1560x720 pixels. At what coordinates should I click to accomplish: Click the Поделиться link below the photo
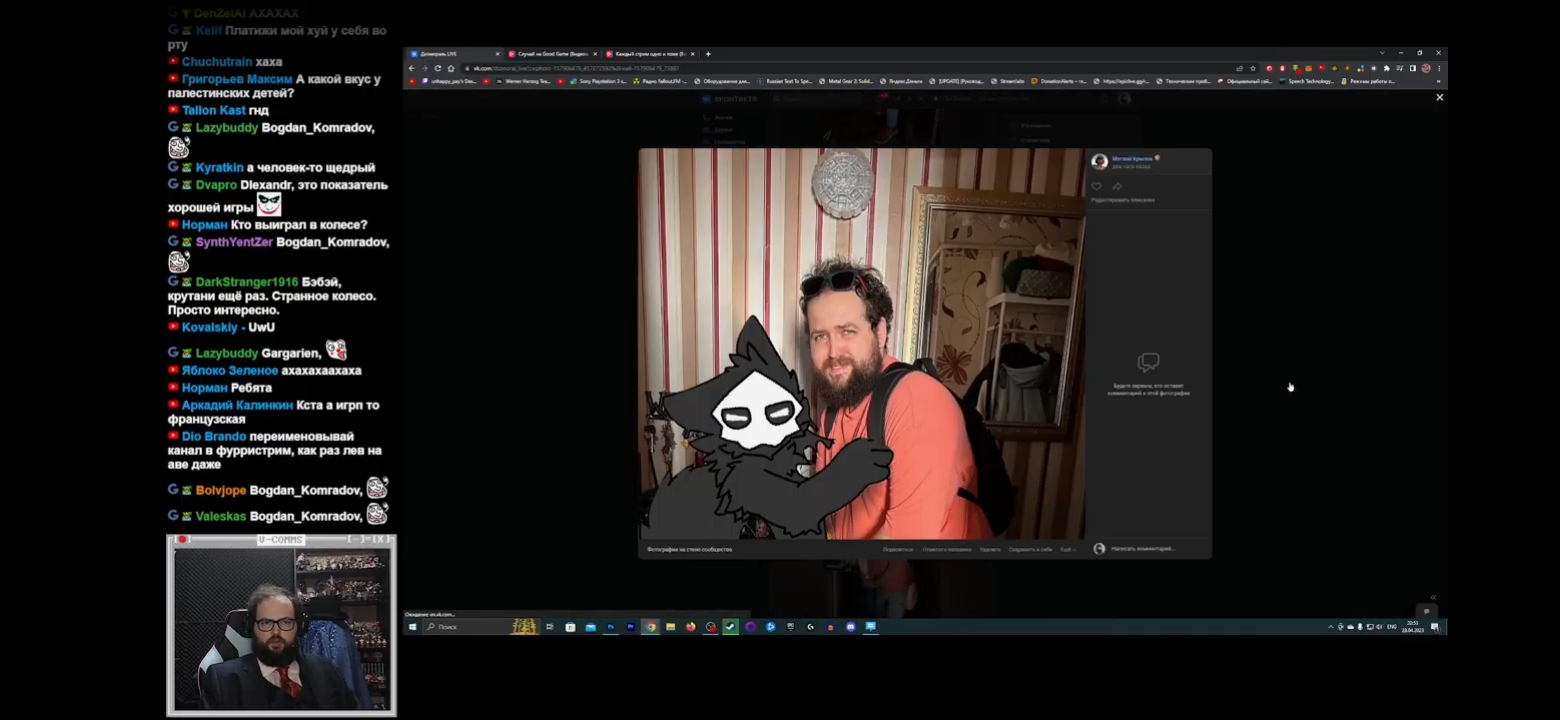click(897, 549)
